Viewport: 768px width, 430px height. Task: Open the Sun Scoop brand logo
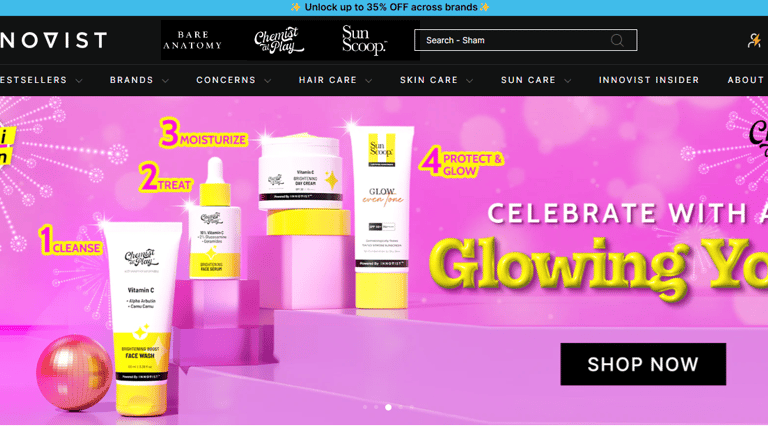click(x=364, y=40)
